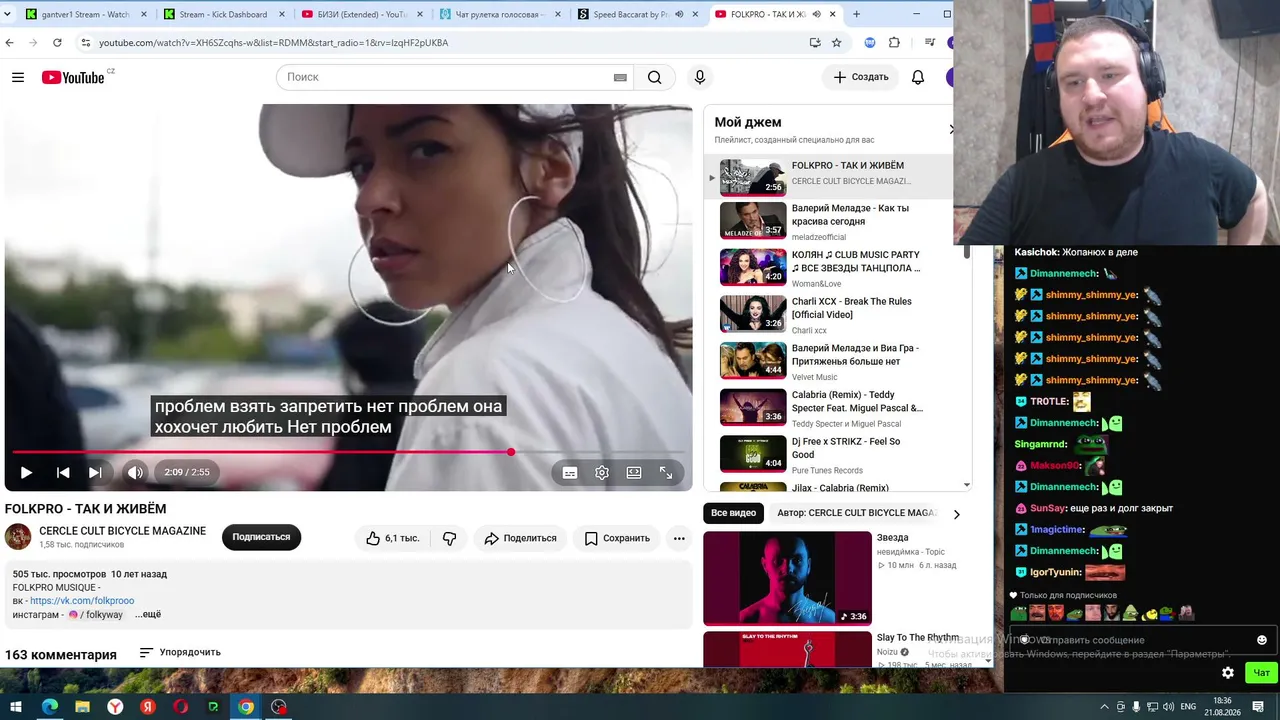Image resolution: width=1280 pixels, height=720 pixels.
Task: Open the three-dot more actions menu
Action: pyautogui.click(x=679, y=538)
